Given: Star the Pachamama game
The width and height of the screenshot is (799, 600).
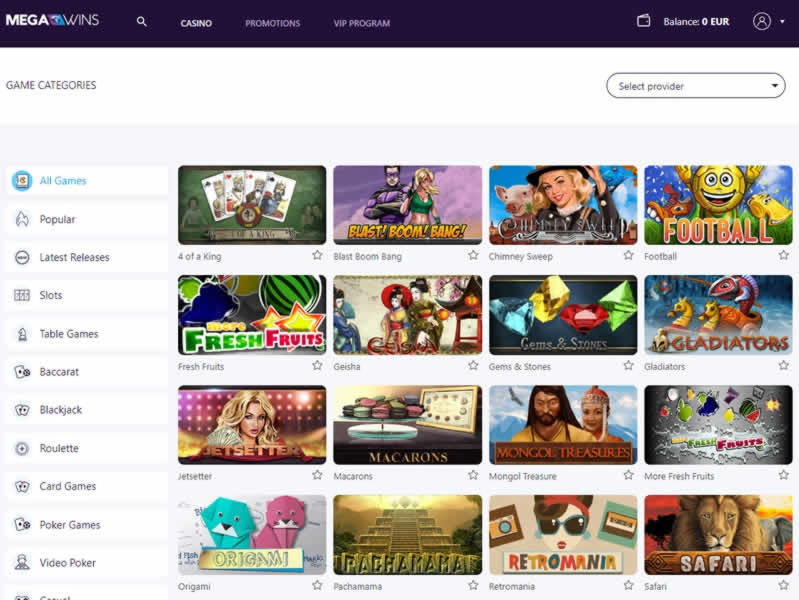Looking at the screenshot, I should [x=473, y=585].
